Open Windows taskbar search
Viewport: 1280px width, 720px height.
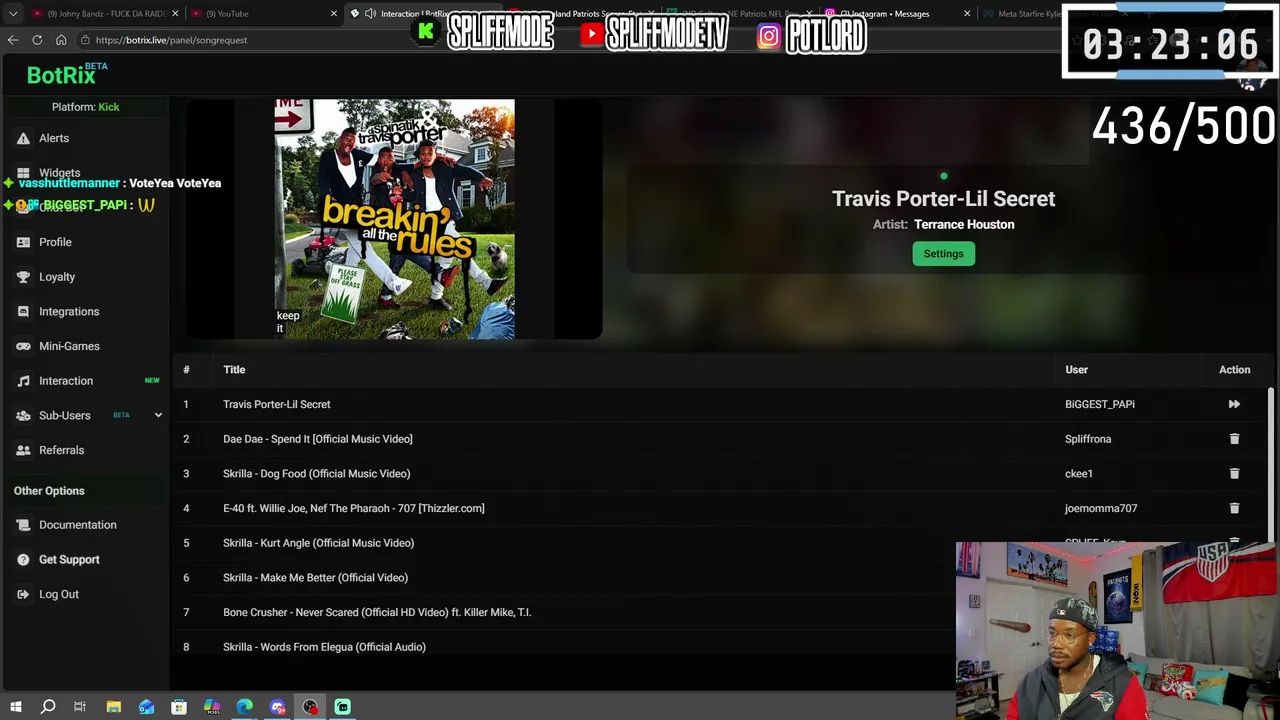pos(48,707)
